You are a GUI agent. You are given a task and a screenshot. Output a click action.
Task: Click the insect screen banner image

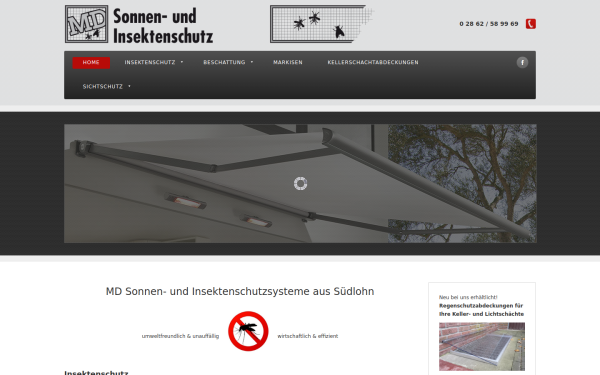point(321,24)
